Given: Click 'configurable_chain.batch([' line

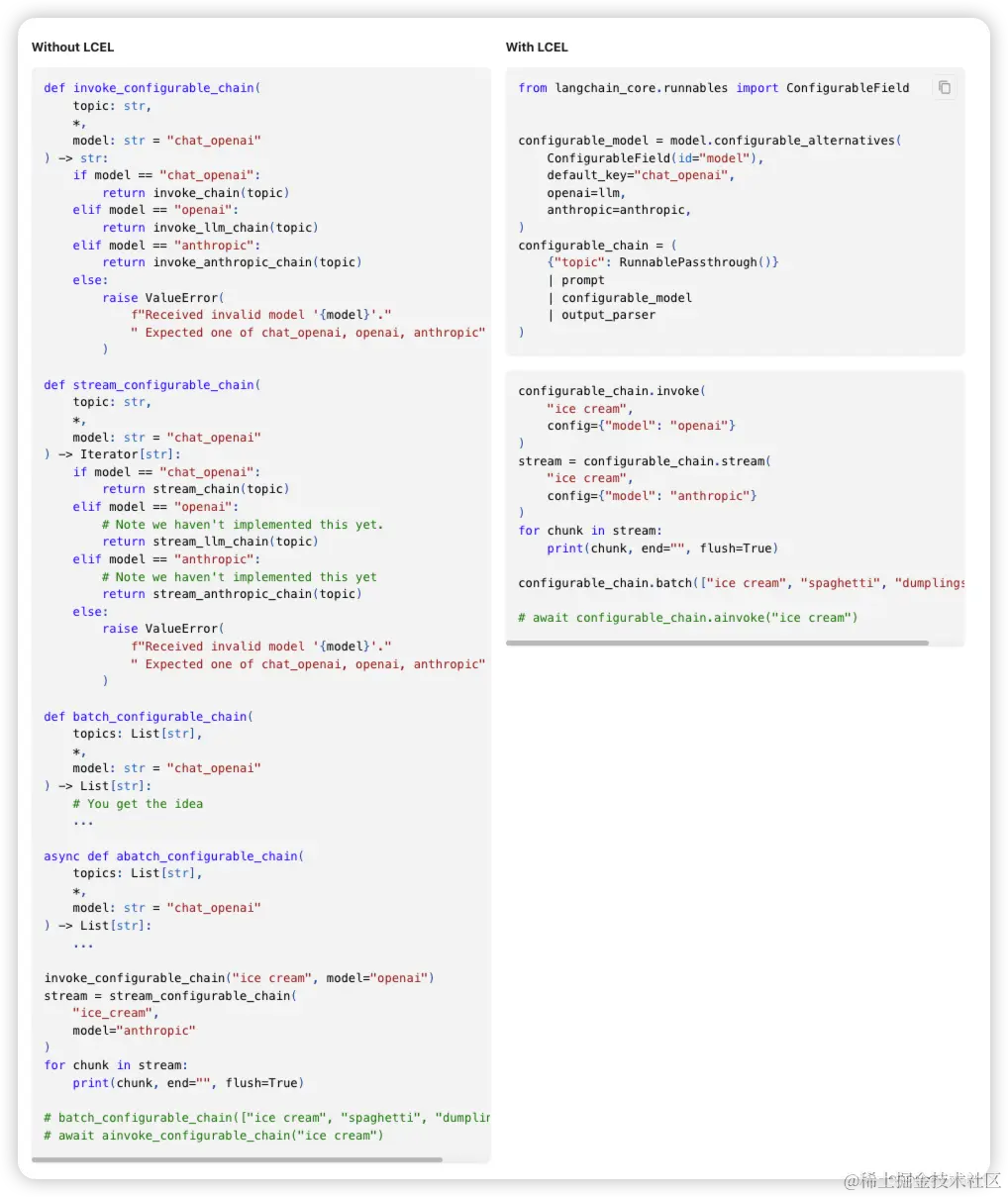Looking at the screenshot, I should pyautogui.click(x=741, y=583).
